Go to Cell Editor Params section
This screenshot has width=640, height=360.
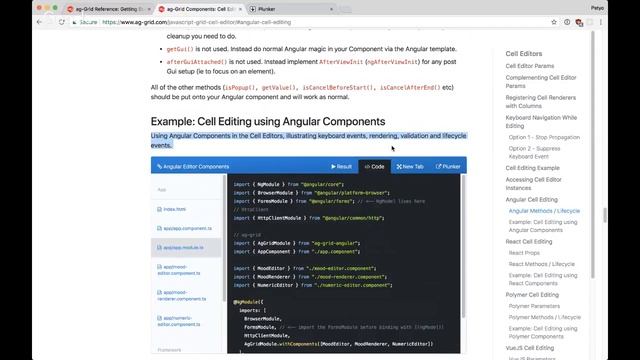coord(530,66)
